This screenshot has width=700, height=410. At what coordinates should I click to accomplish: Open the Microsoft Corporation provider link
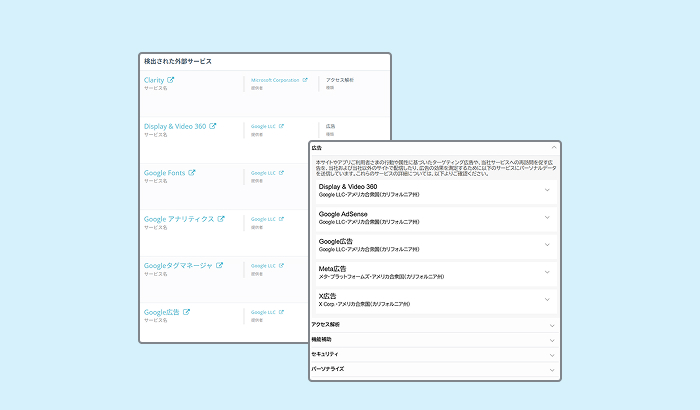tap(275, 79)
